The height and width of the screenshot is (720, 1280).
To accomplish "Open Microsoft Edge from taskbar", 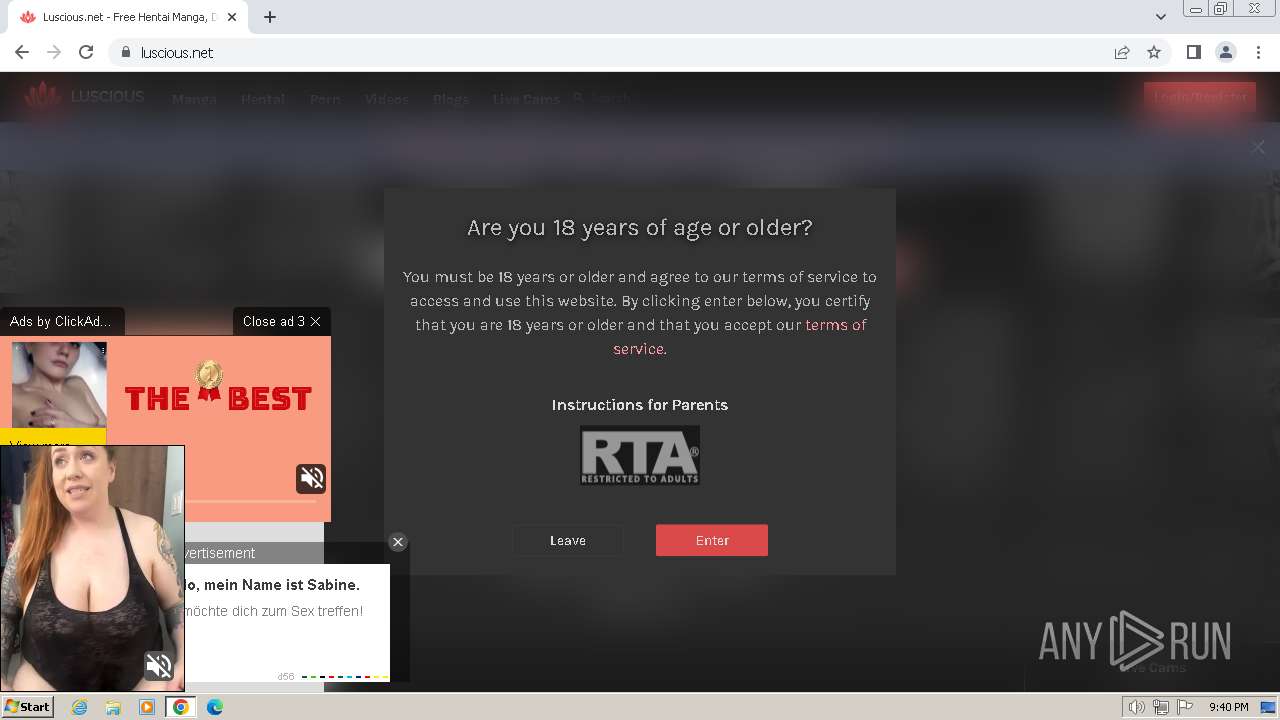I will (215, 707).
